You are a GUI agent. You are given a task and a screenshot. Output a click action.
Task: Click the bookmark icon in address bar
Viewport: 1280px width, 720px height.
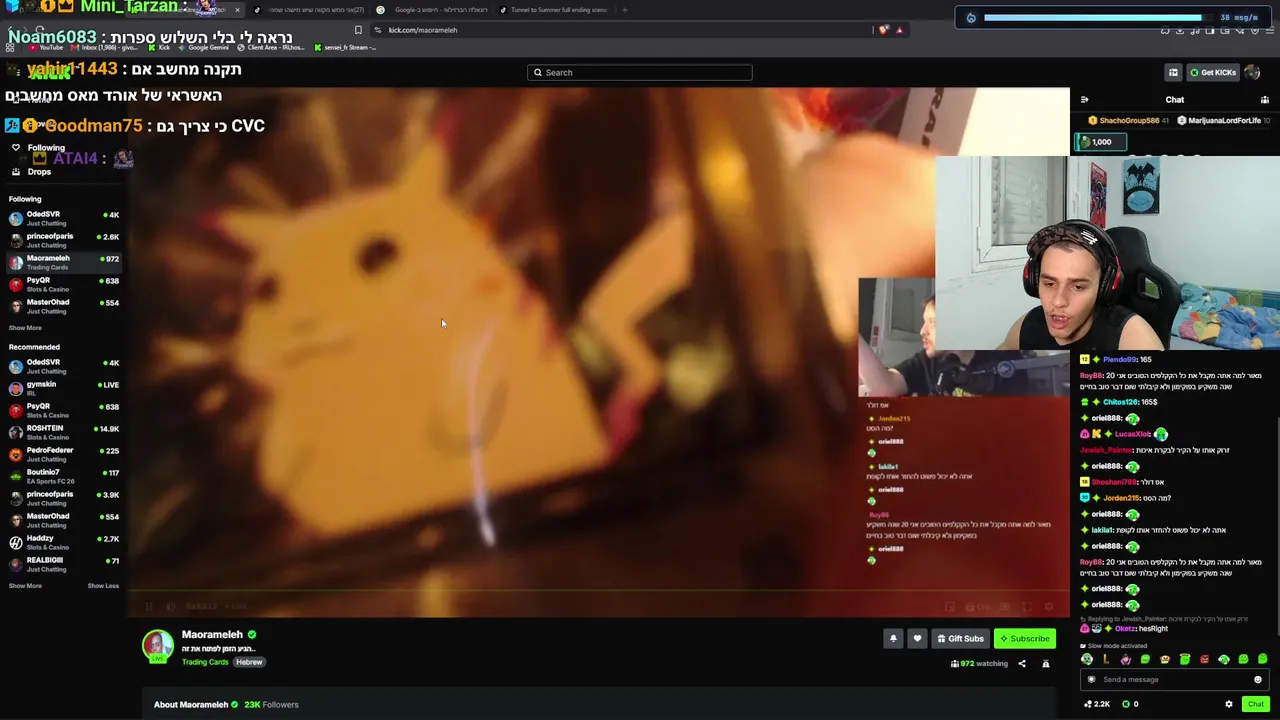(358, 30)
